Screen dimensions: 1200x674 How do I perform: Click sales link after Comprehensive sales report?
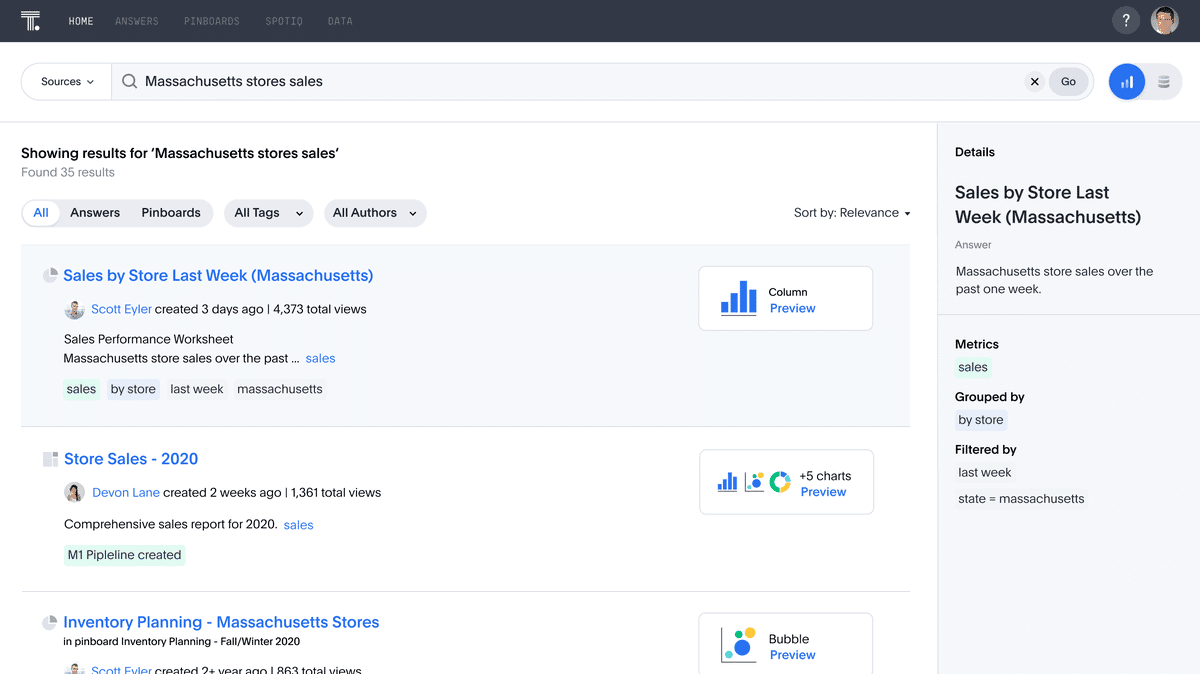pyautogui.click(x=298, y=525)
